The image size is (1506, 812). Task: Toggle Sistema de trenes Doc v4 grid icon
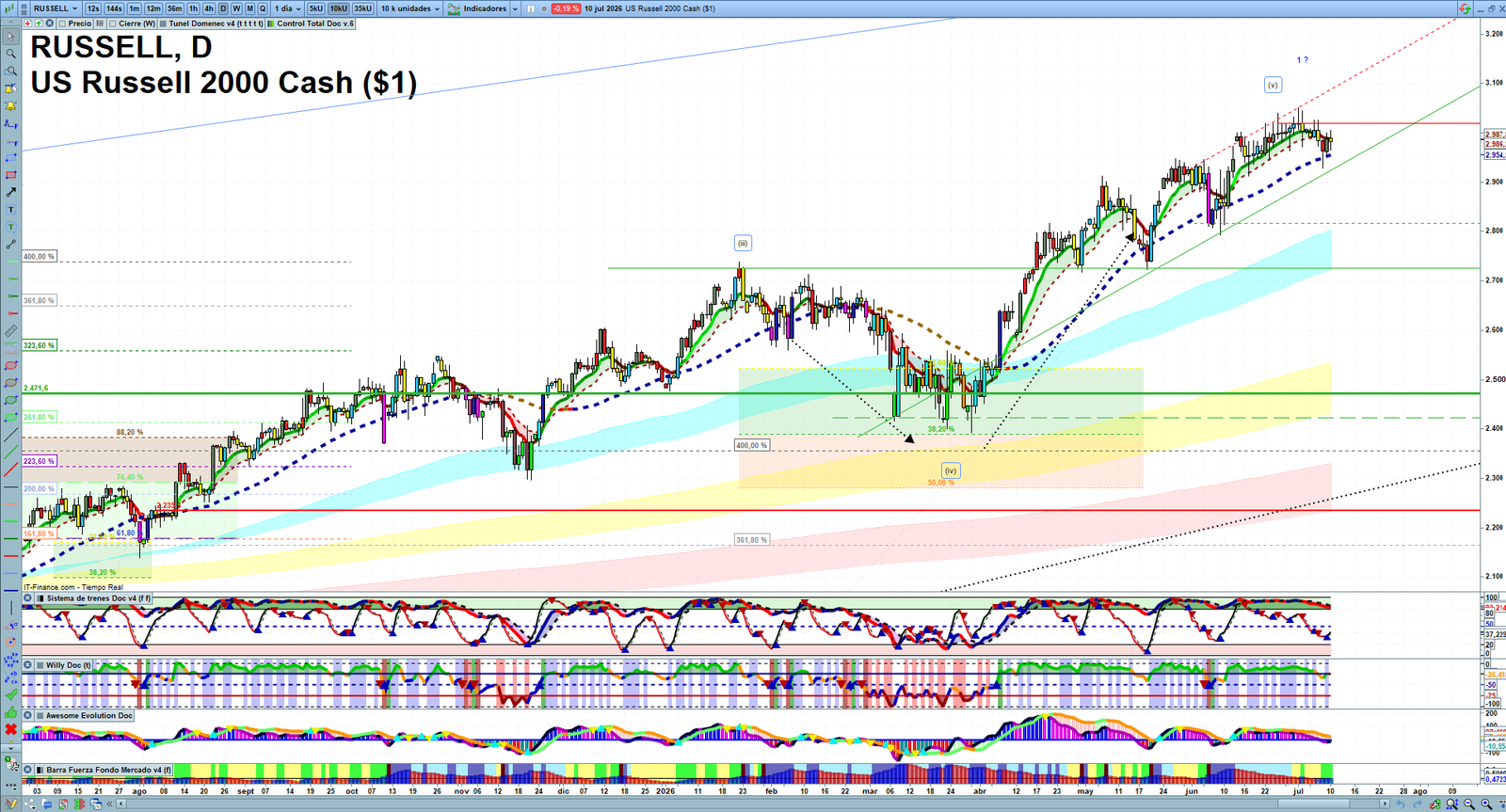(40, 598)
